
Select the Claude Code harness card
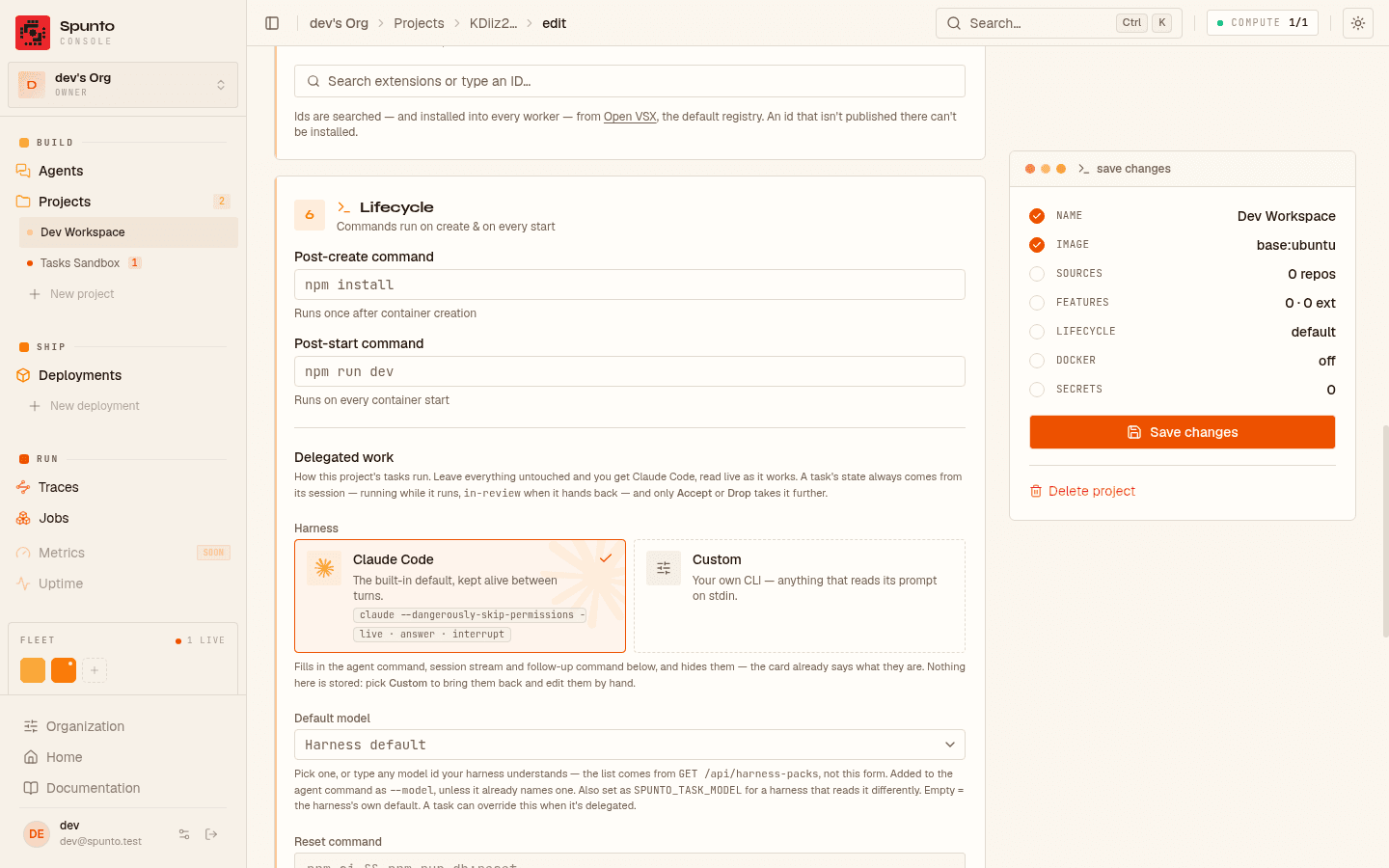click(x=460, y=596)
